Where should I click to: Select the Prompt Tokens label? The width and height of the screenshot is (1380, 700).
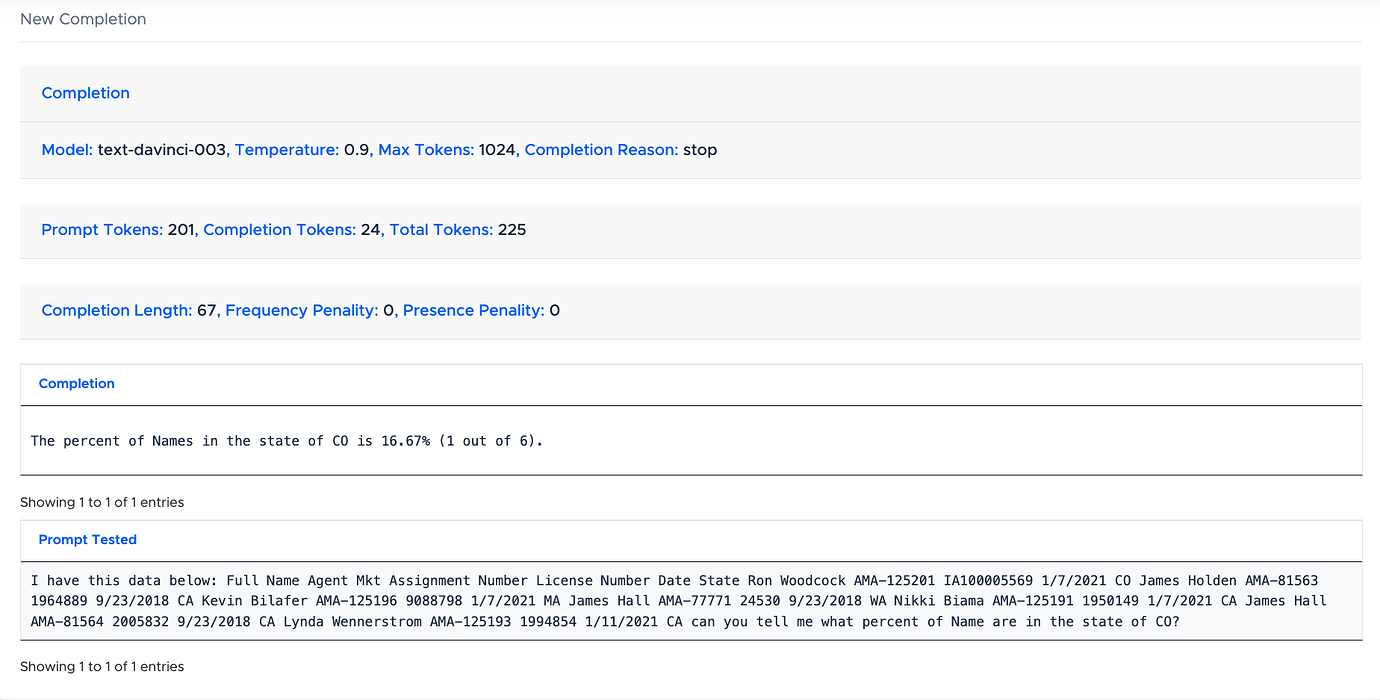tap(100, 229)
